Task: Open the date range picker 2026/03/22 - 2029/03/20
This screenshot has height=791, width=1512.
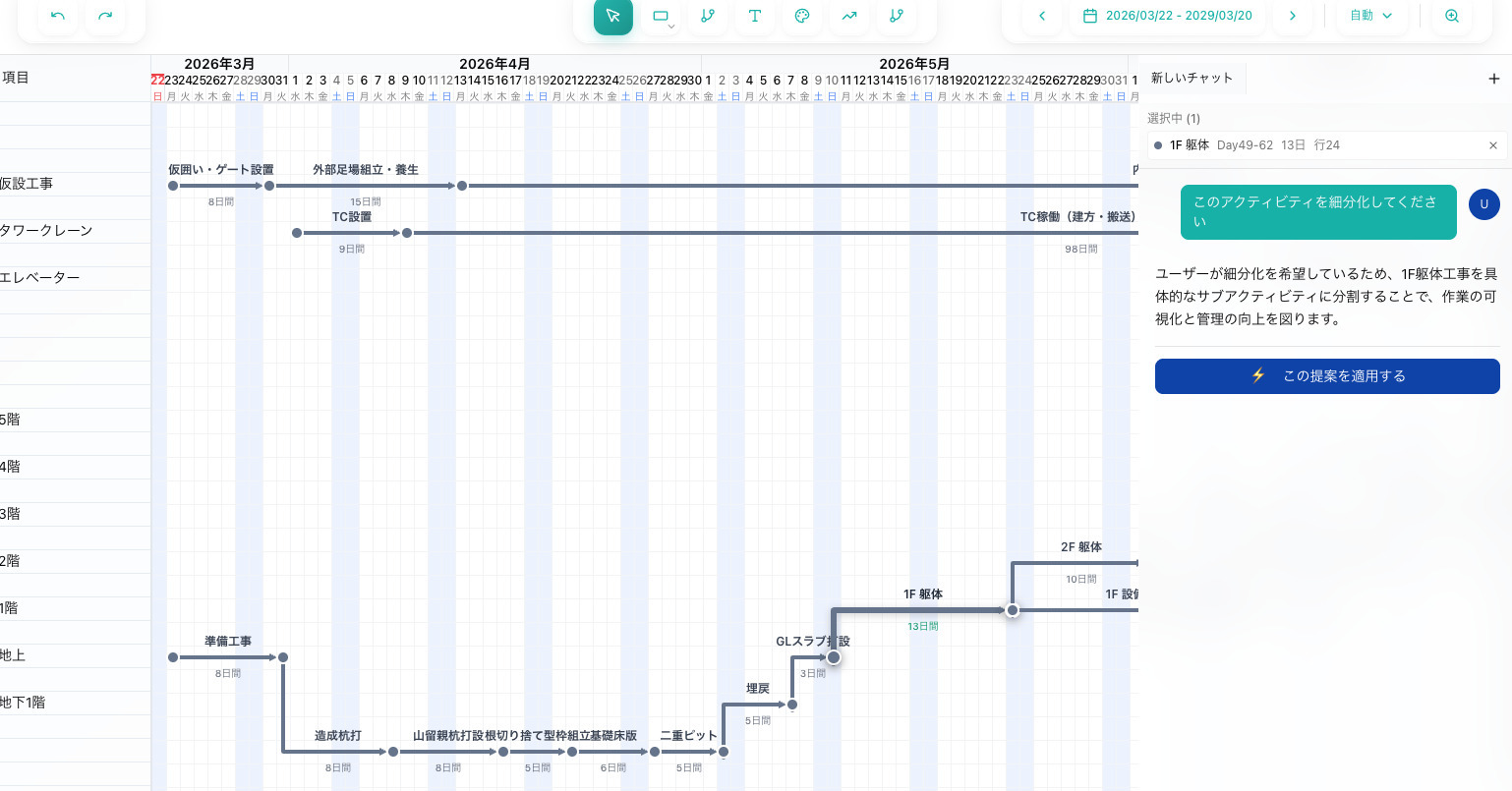Action: point(1168,16)
